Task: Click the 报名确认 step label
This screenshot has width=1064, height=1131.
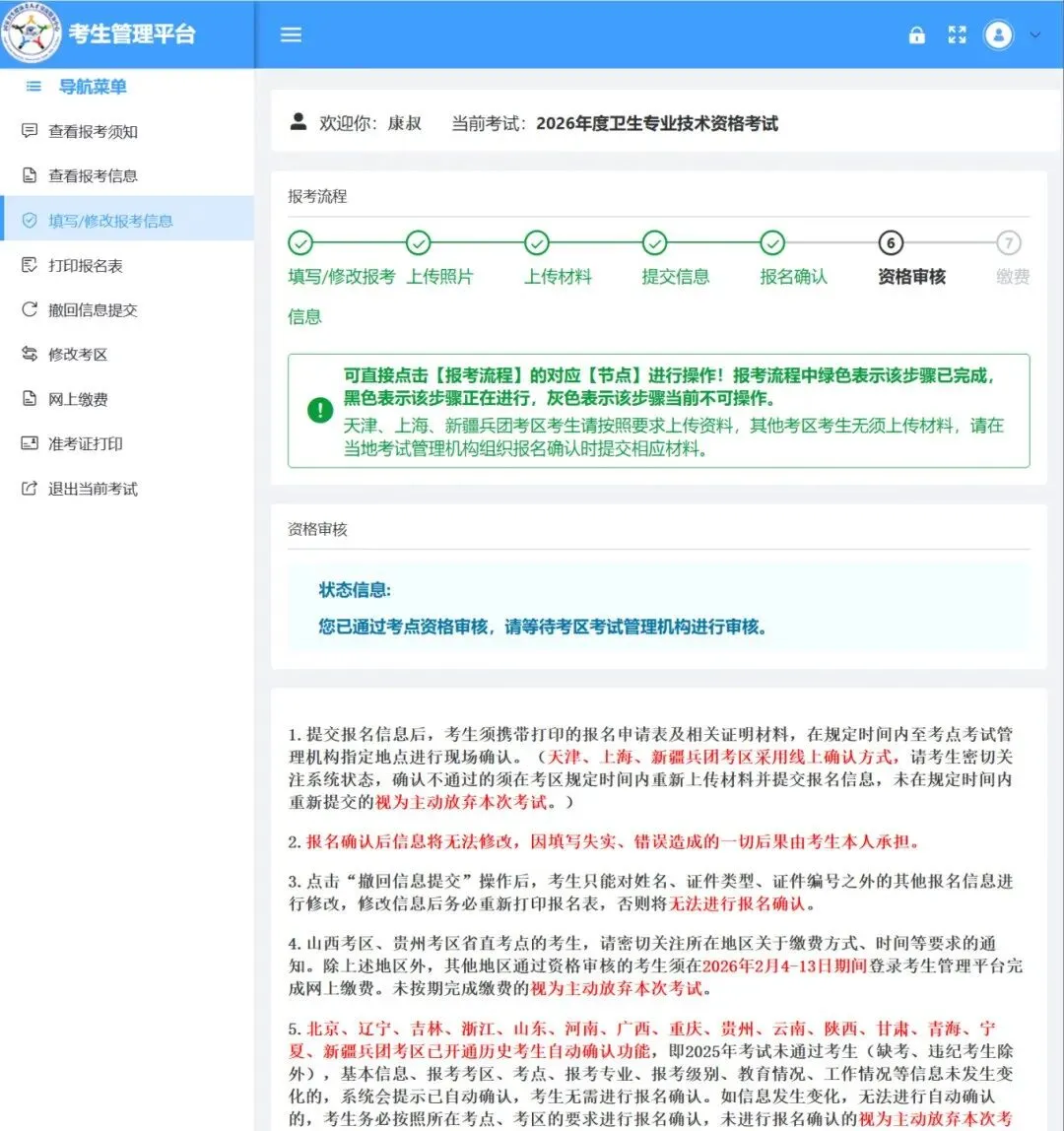Action: pyautogui.click(x=793, y=277)
